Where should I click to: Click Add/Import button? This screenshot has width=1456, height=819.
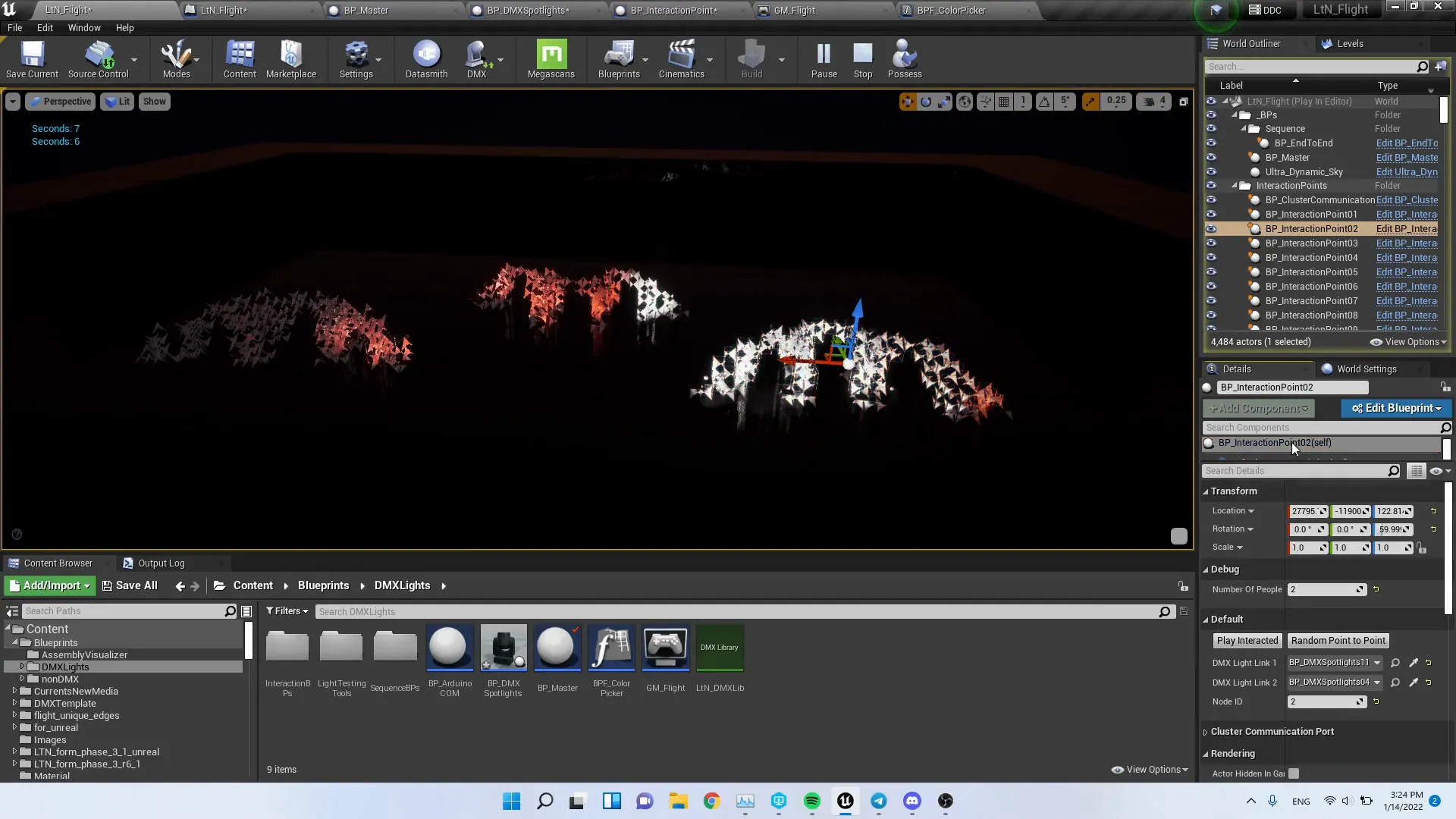[x=49, y=585]
